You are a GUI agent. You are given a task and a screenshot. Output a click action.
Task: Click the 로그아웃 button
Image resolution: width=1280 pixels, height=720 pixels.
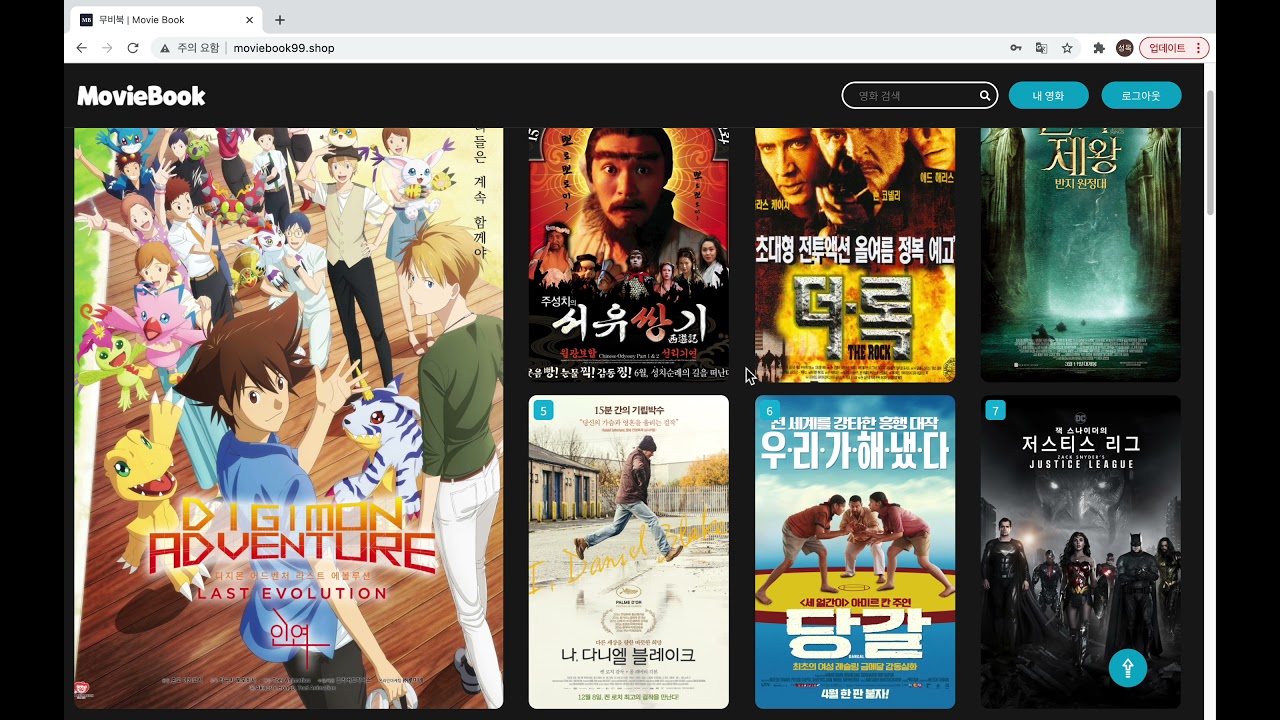pyautogui.click(x=1141, y=96)
